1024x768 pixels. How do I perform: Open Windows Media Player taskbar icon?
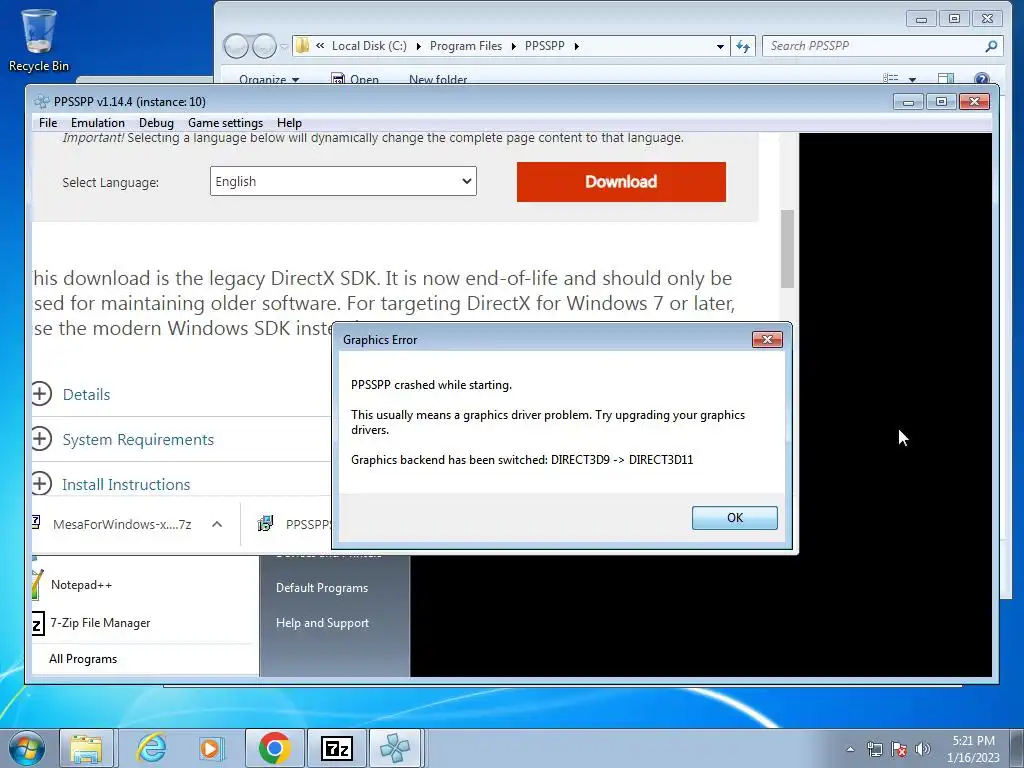tap(211, 748)
